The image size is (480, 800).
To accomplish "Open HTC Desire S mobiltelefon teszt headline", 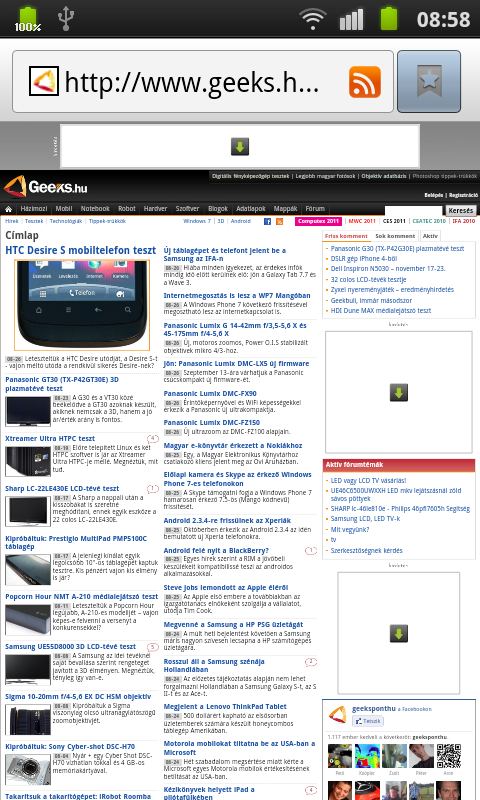I will (81, 250).
